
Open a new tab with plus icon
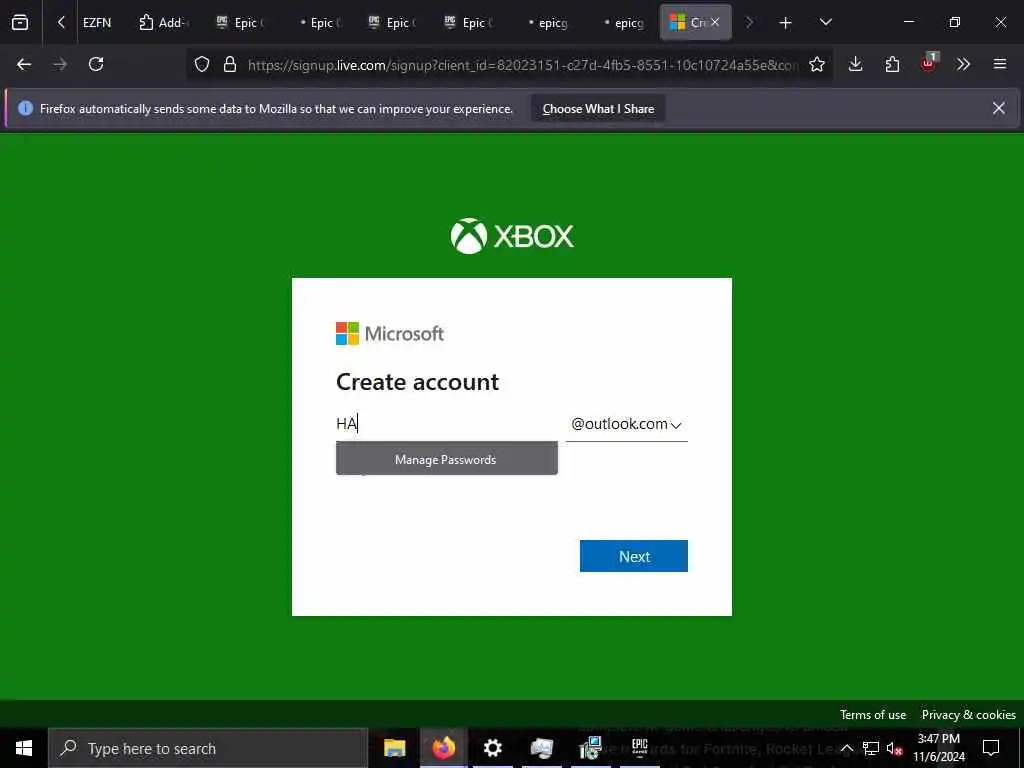click(786, 23)
